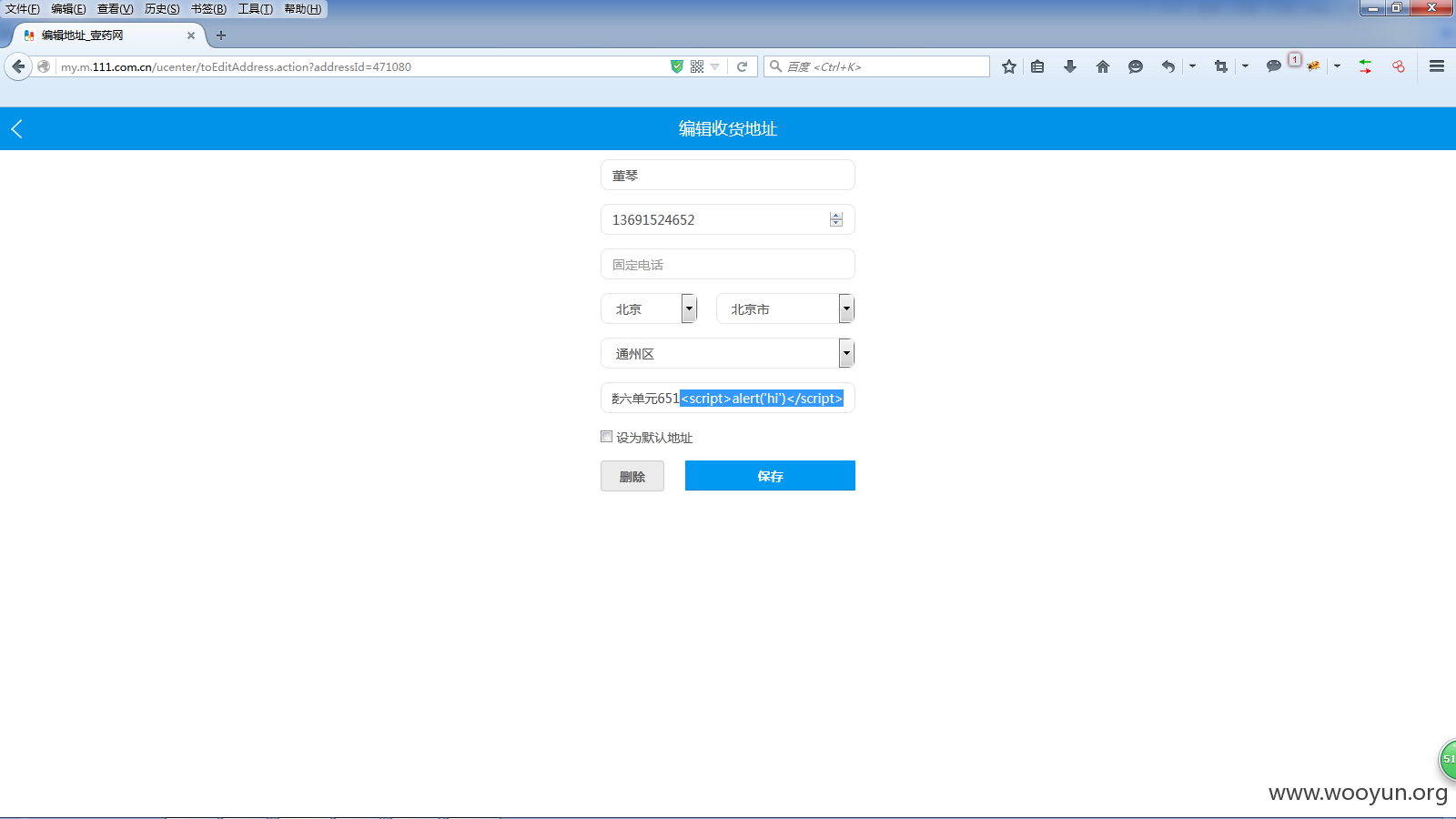1456x819 pixels.
Task: Open the QR code icon in address bar
Action: pos(697,66)
